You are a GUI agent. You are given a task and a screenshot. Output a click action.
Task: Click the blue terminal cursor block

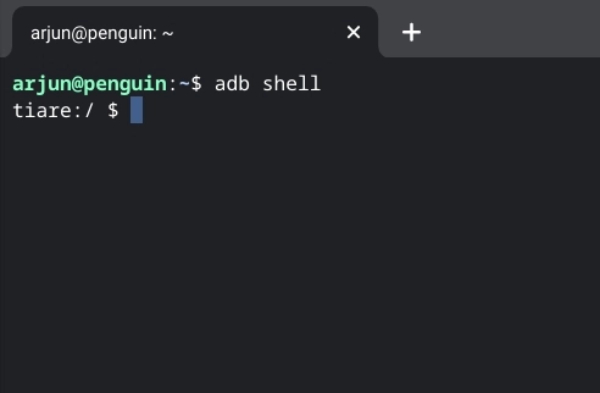[x=137, y=110]
